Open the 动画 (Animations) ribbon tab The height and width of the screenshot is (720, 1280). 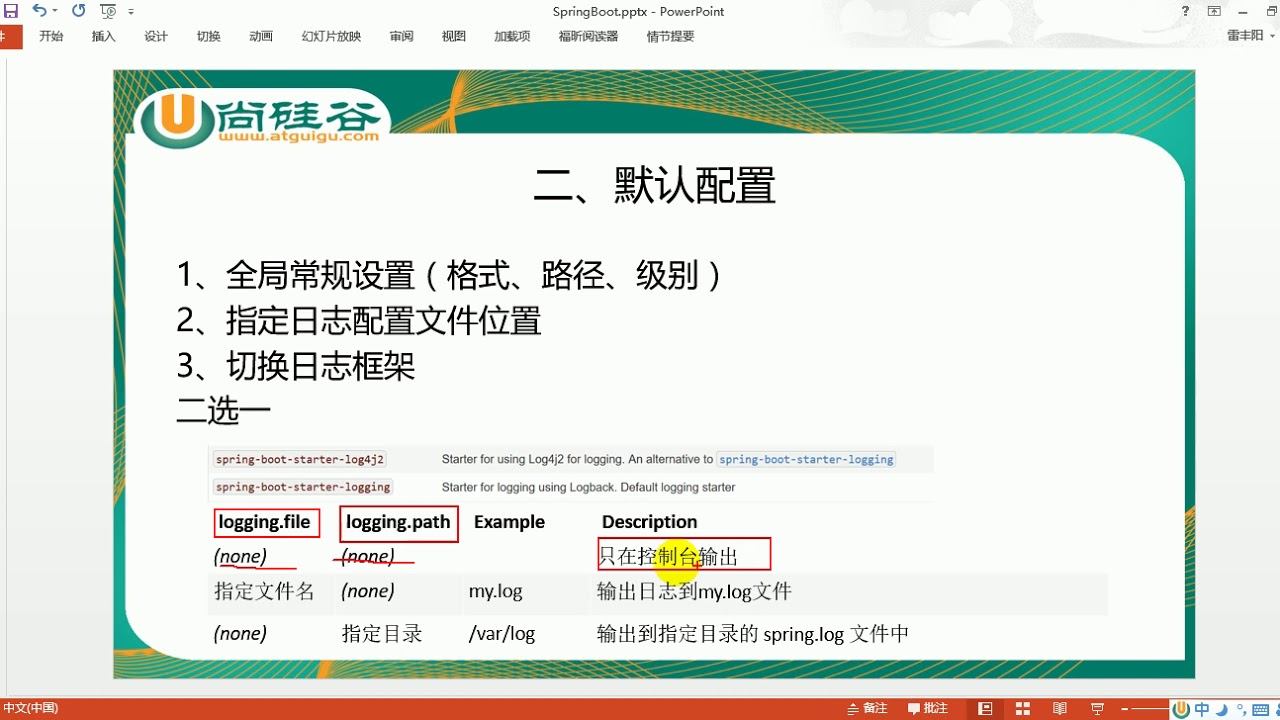coord(261,36)
